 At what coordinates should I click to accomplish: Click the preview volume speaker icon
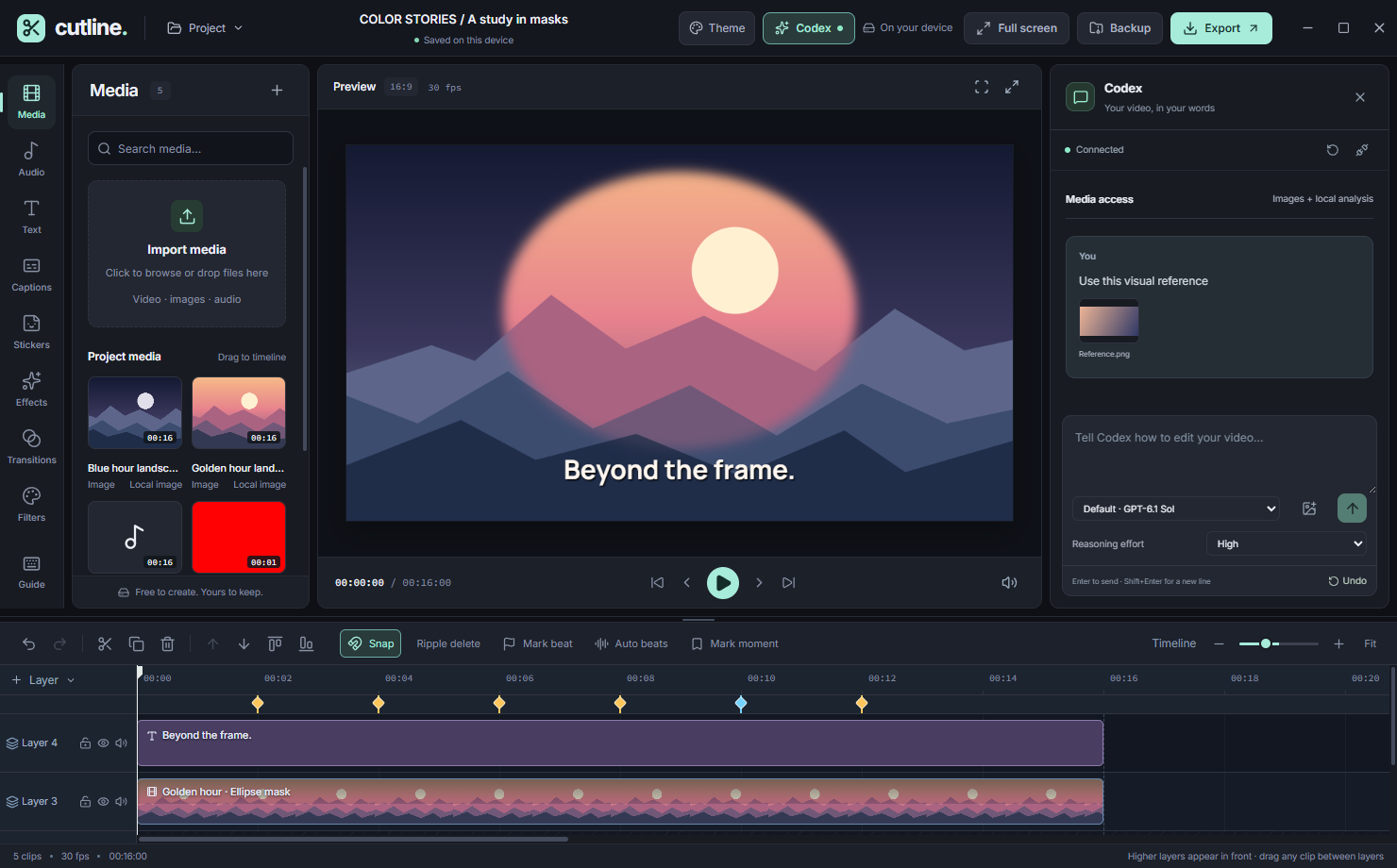pyautogui.click(x=1009, y=583)
